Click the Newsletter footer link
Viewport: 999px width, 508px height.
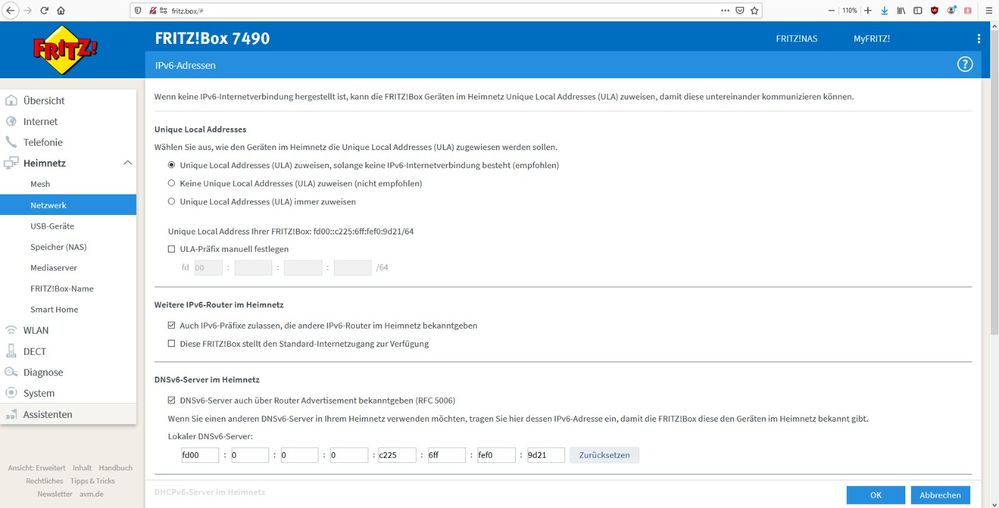point(55,494)
